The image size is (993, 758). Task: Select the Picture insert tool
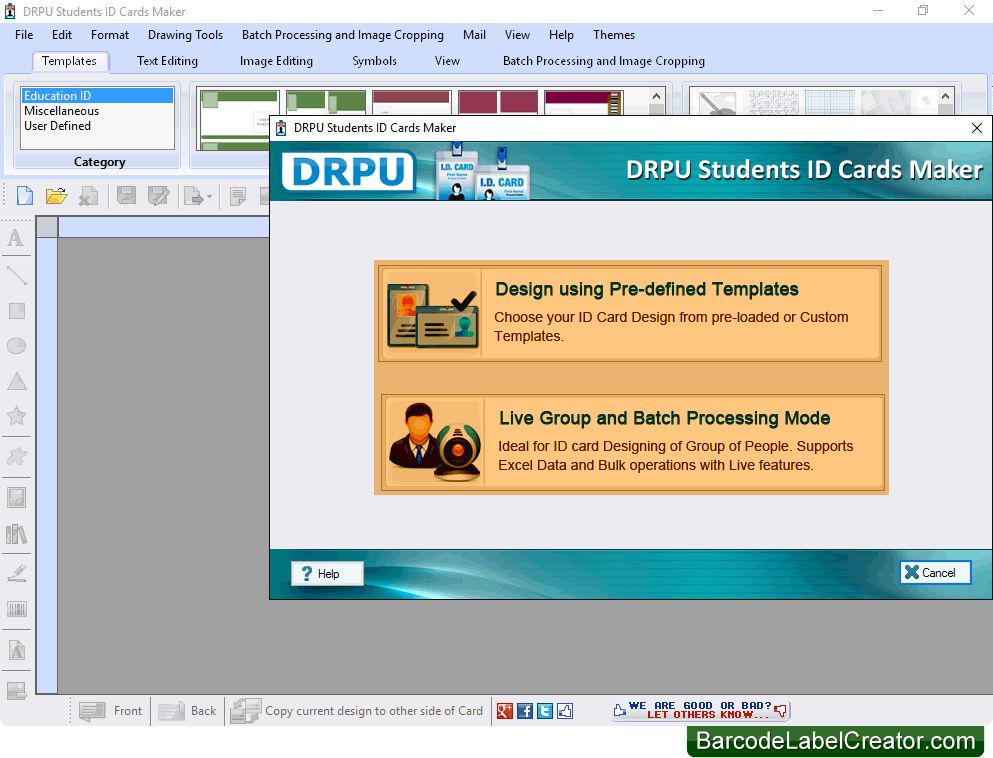pyautogui.click(x=16, y=497)
